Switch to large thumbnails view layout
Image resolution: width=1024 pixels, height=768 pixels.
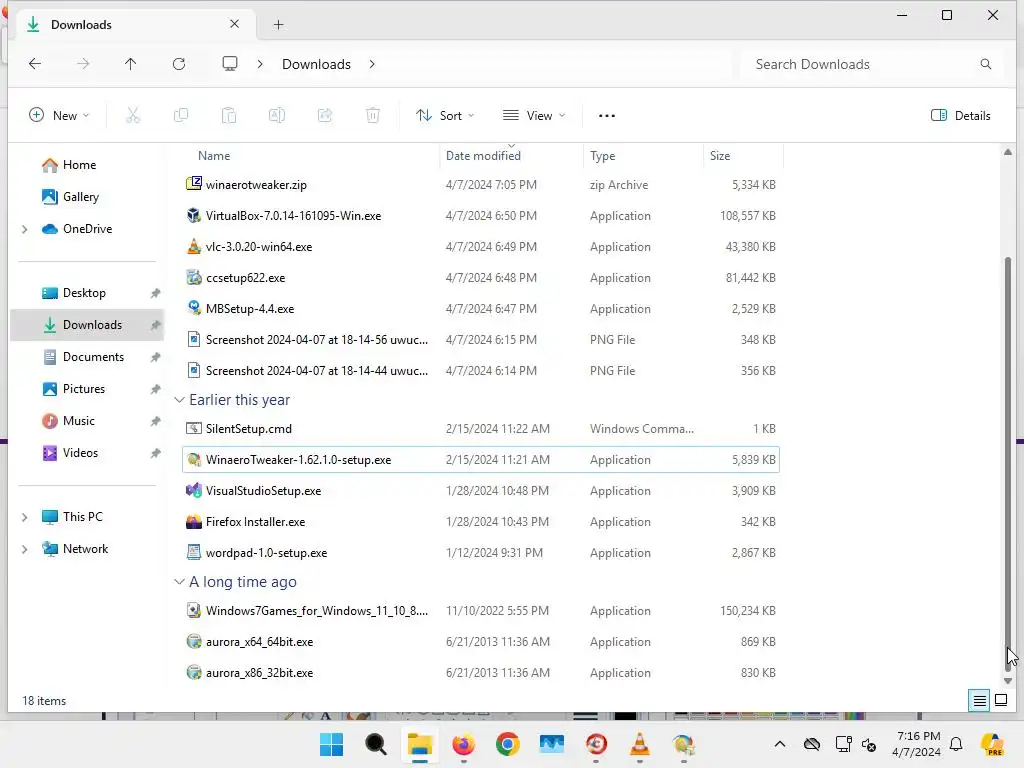pos(1000,701)
